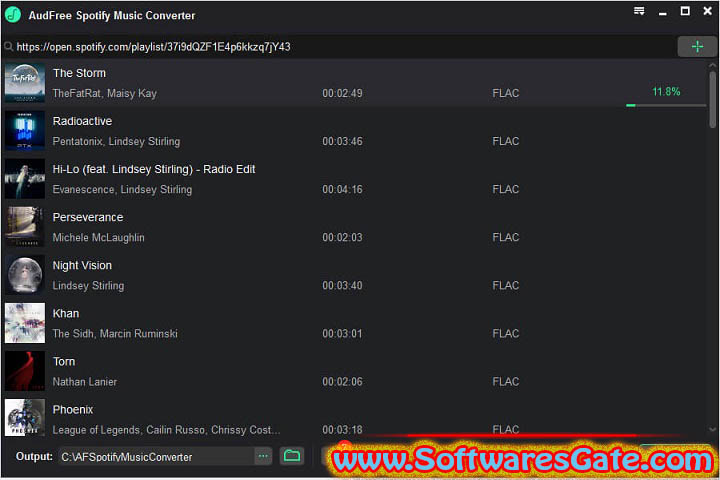The height and width of the screenshot is (480, 720).
Task: Select Phoenix album thumbnail
Action: 25,418
